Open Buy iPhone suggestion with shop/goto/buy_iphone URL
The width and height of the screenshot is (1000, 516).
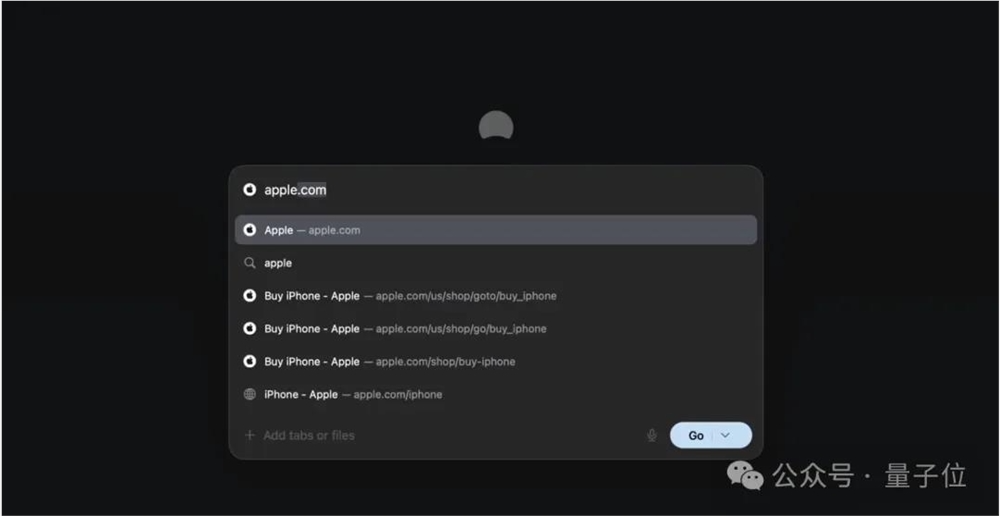point(496,295)
